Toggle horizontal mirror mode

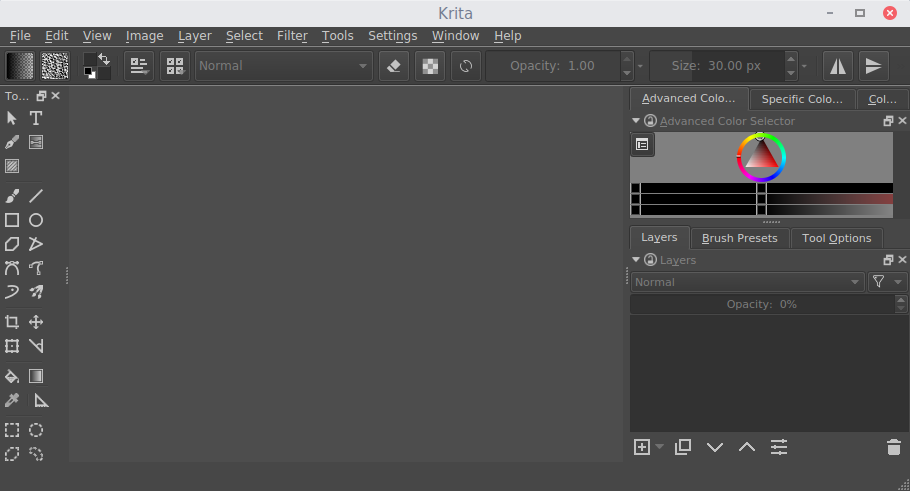(x=837, y=66)
